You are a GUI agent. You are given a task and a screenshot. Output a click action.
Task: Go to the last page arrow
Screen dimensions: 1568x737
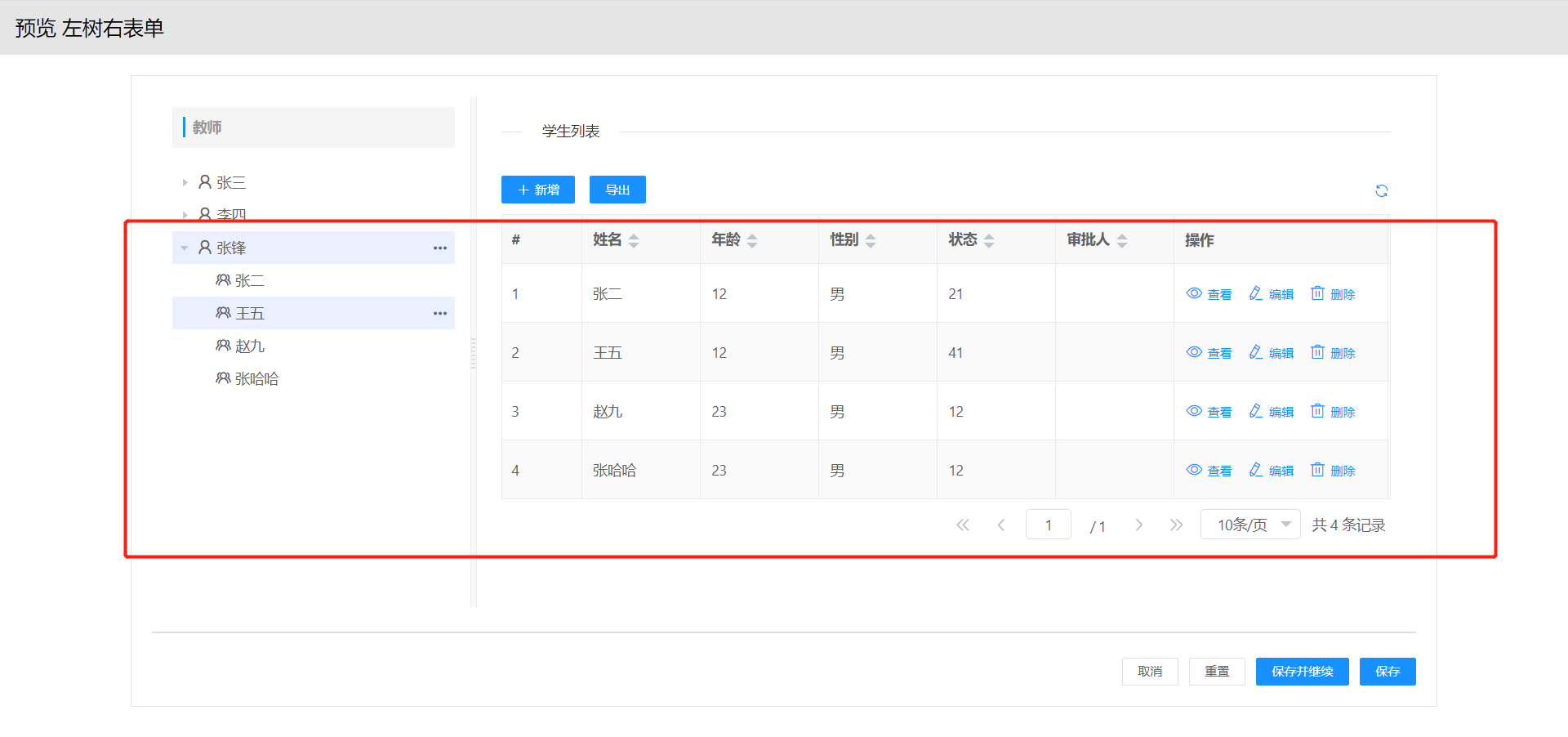[x=1176, y=525]
